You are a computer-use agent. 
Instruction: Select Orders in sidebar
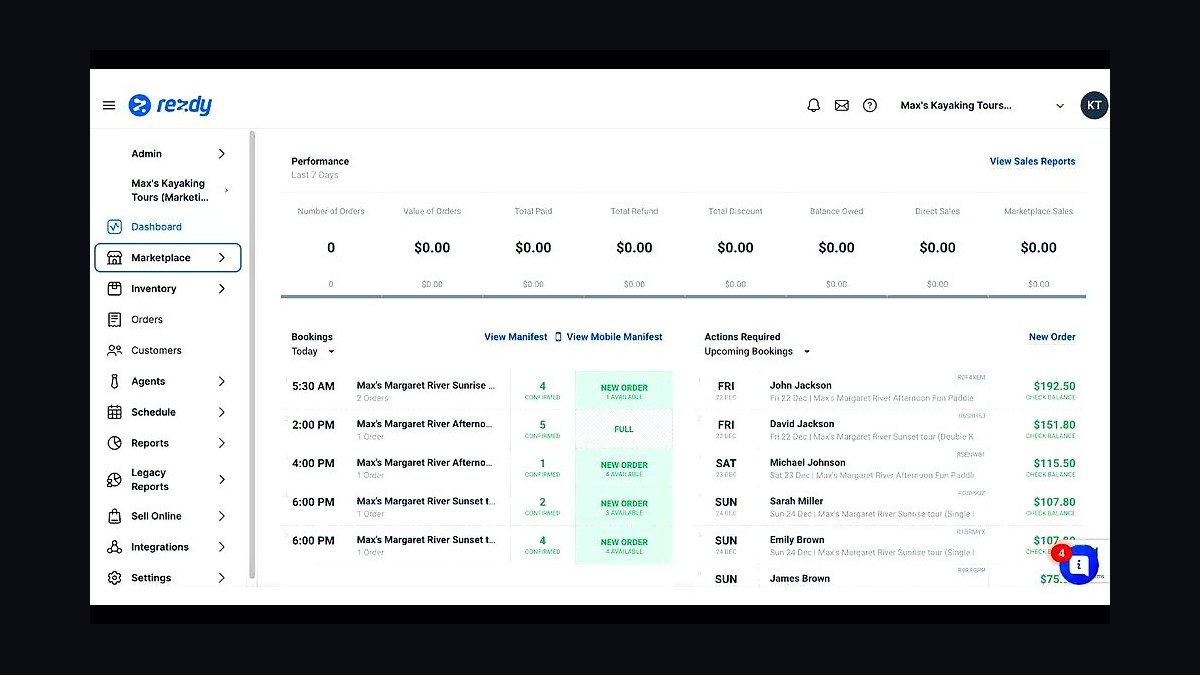click(x=147, y=320)
